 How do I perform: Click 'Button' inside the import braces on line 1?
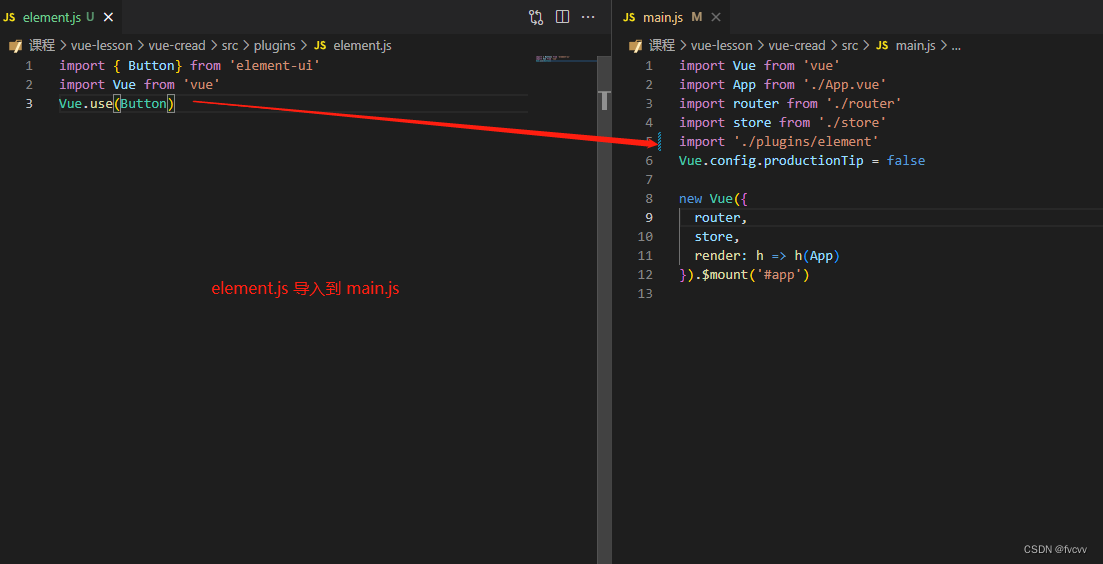click(x=151, y=65)
